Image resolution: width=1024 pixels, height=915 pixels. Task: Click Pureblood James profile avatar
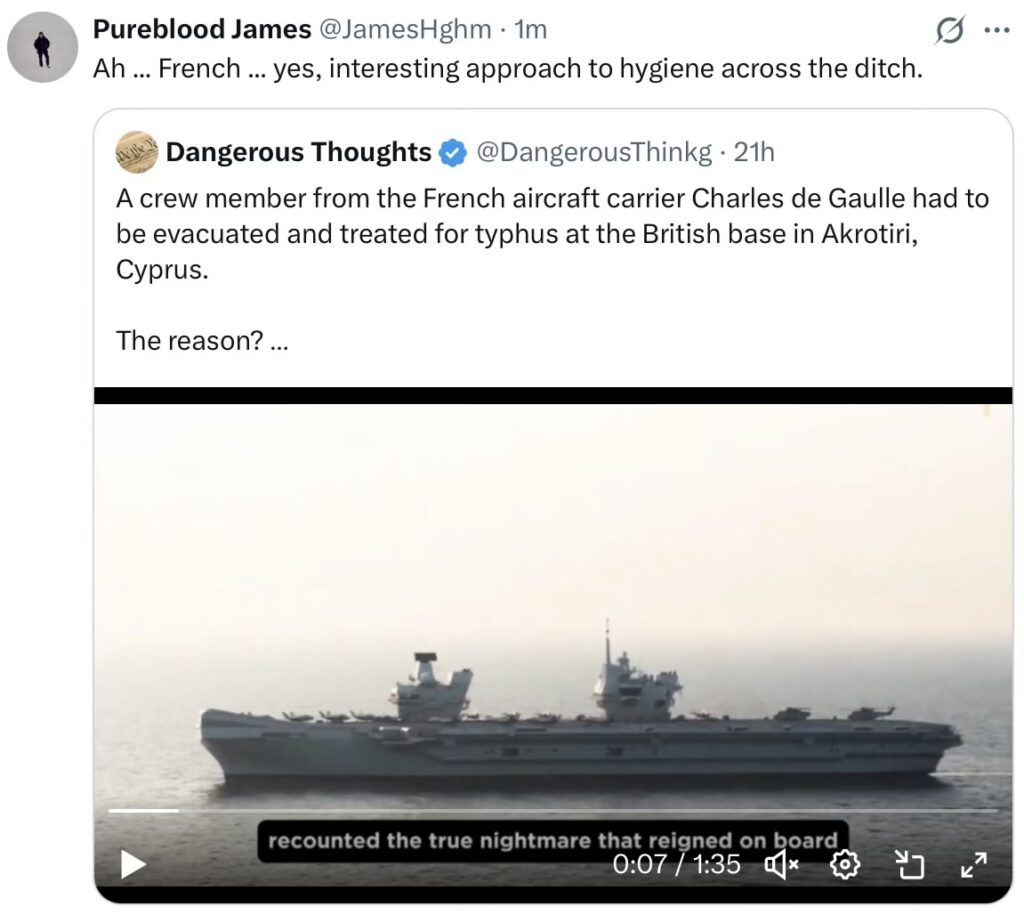click(42, 47)
